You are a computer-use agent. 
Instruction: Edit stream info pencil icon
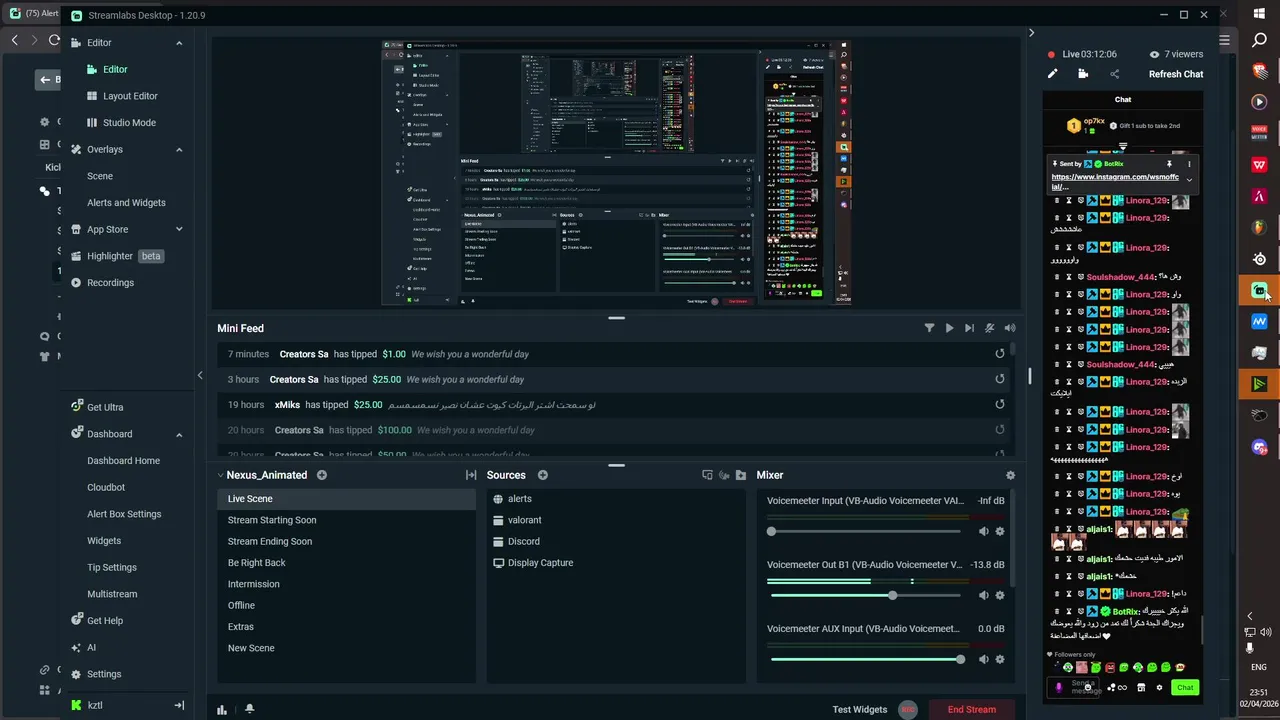coord(1052,74)
